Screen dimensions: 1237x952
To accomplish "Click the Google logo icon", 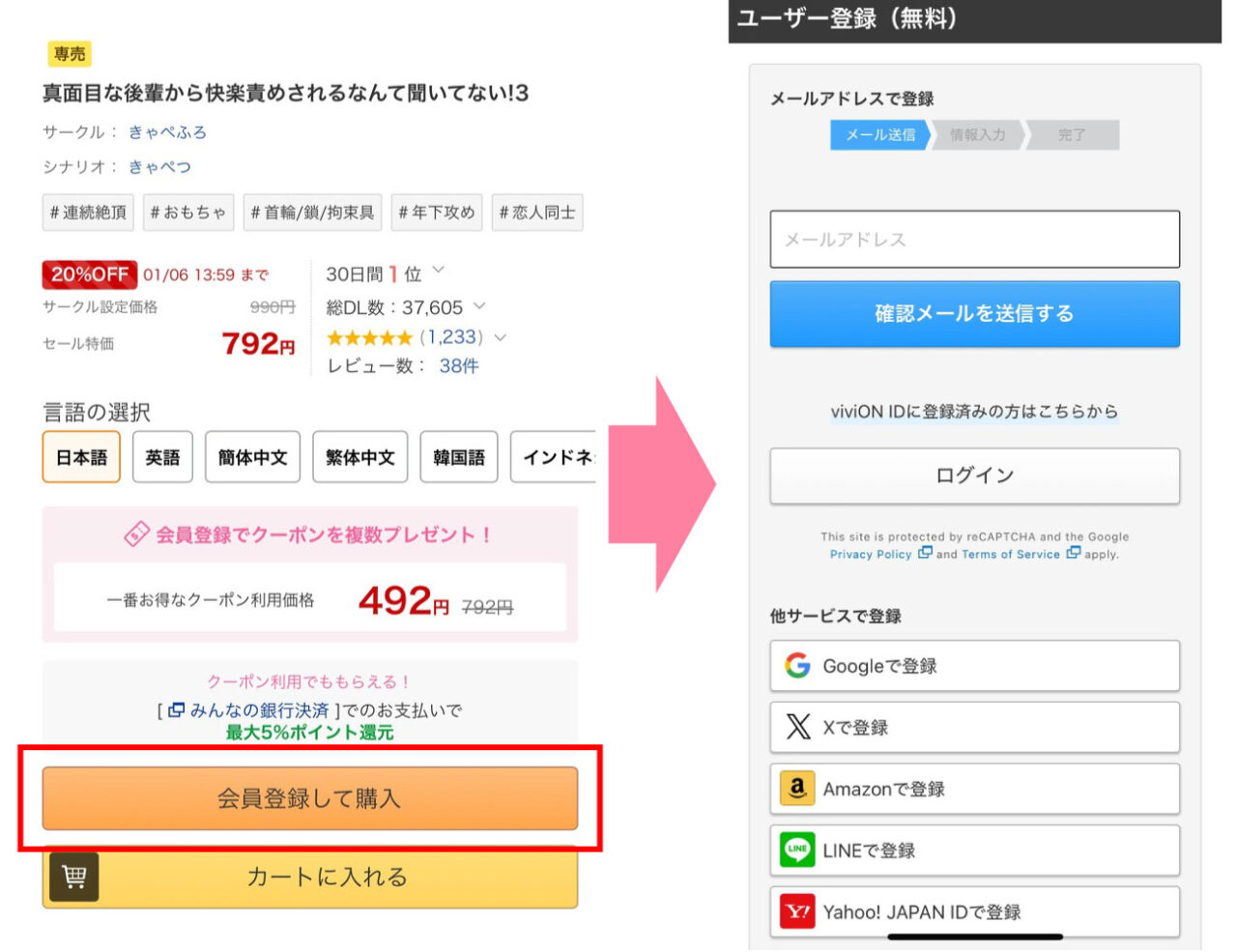I will [x=797, y=666].
